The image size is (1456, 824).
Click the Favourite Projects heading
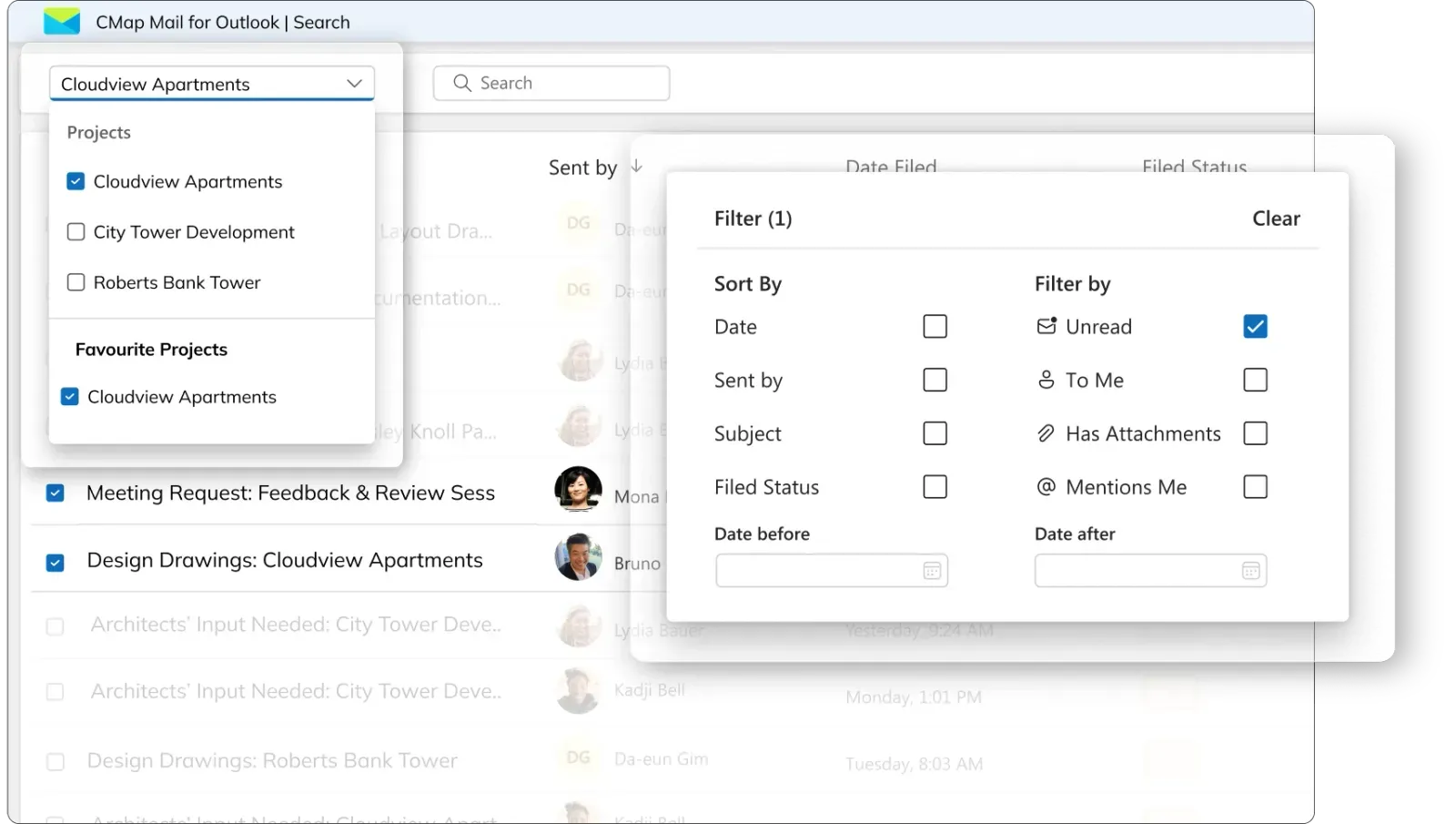tap(151, 350)
